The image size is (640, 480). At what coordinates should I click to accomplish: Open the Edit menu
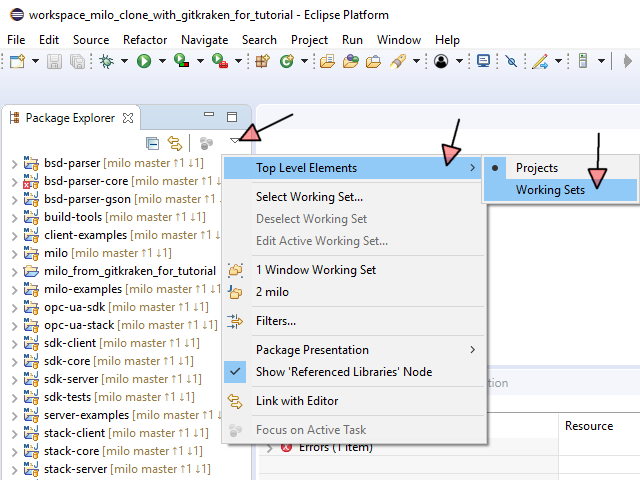pos(49,40)
